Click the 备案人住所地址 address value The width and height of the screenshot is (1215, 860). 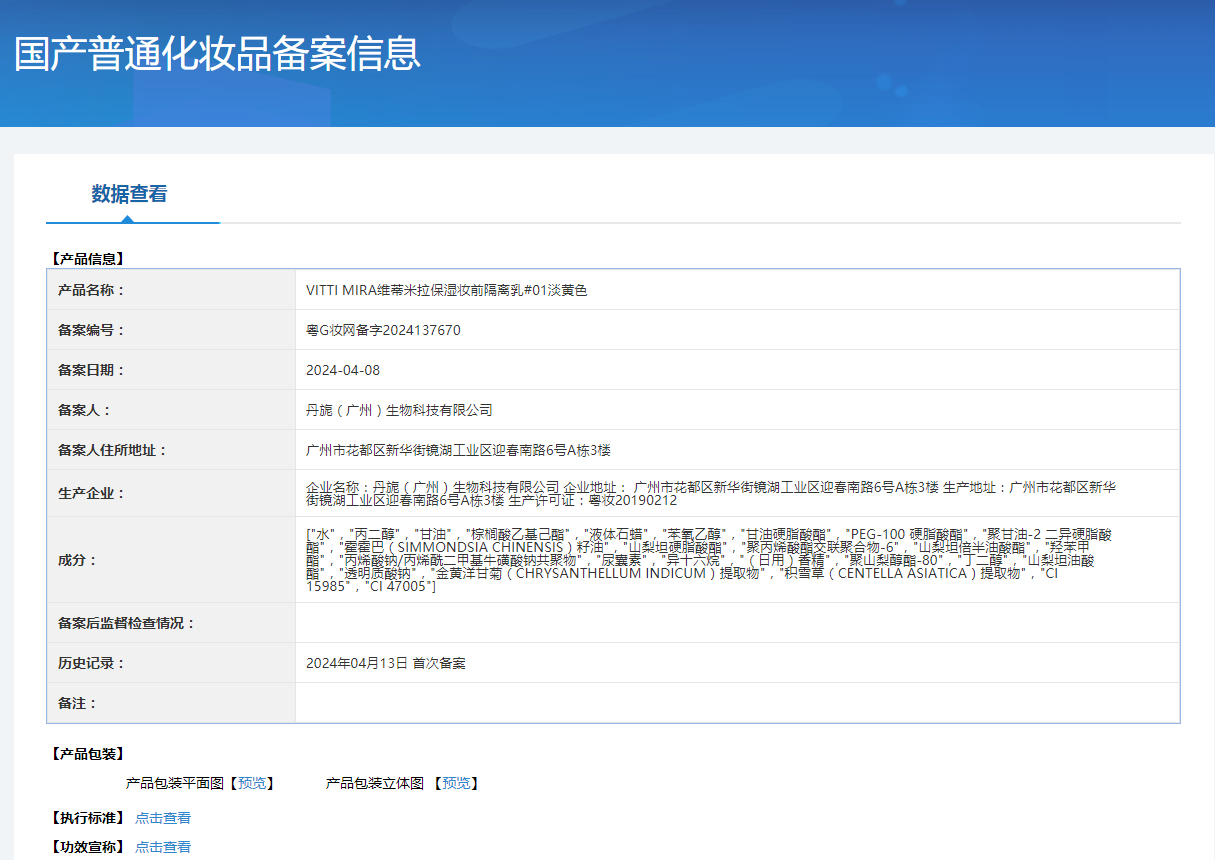[x=458, y=450]
